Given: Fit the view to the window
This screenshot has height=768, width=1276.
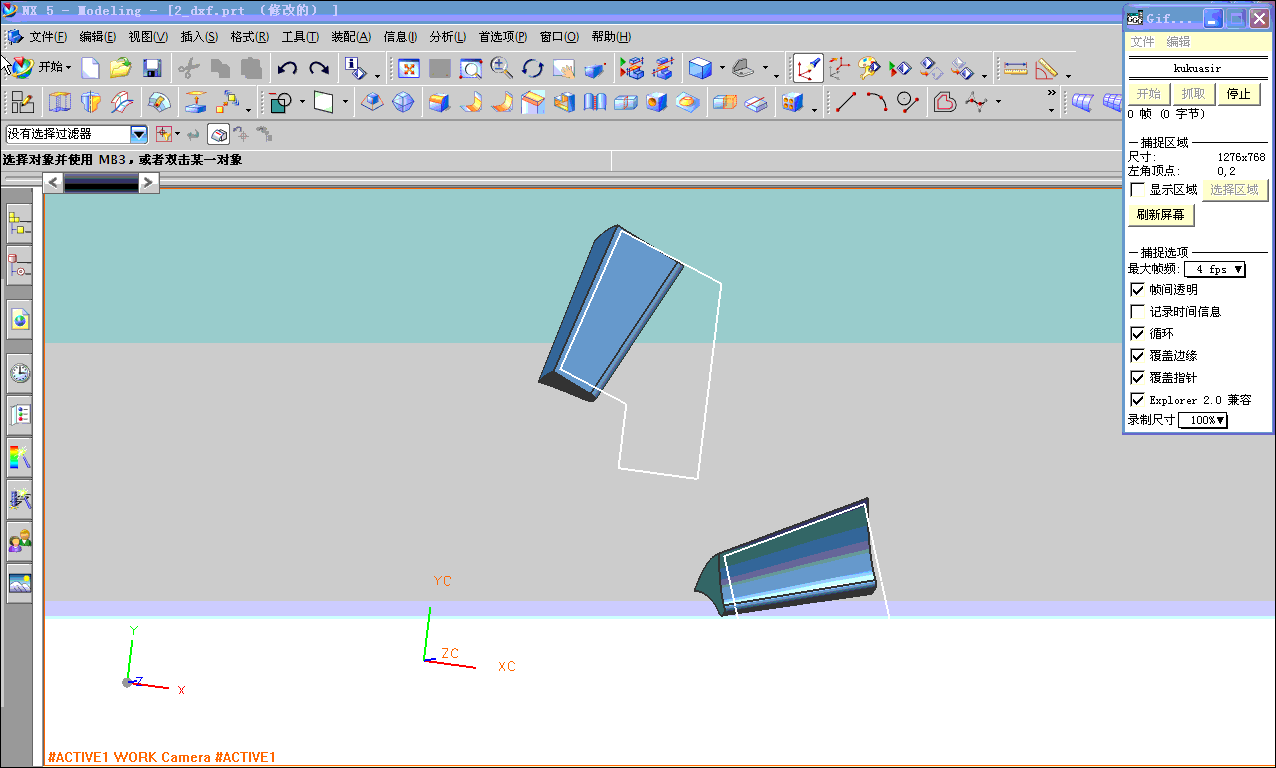Looking at the screenshot, I should (409, 68).
